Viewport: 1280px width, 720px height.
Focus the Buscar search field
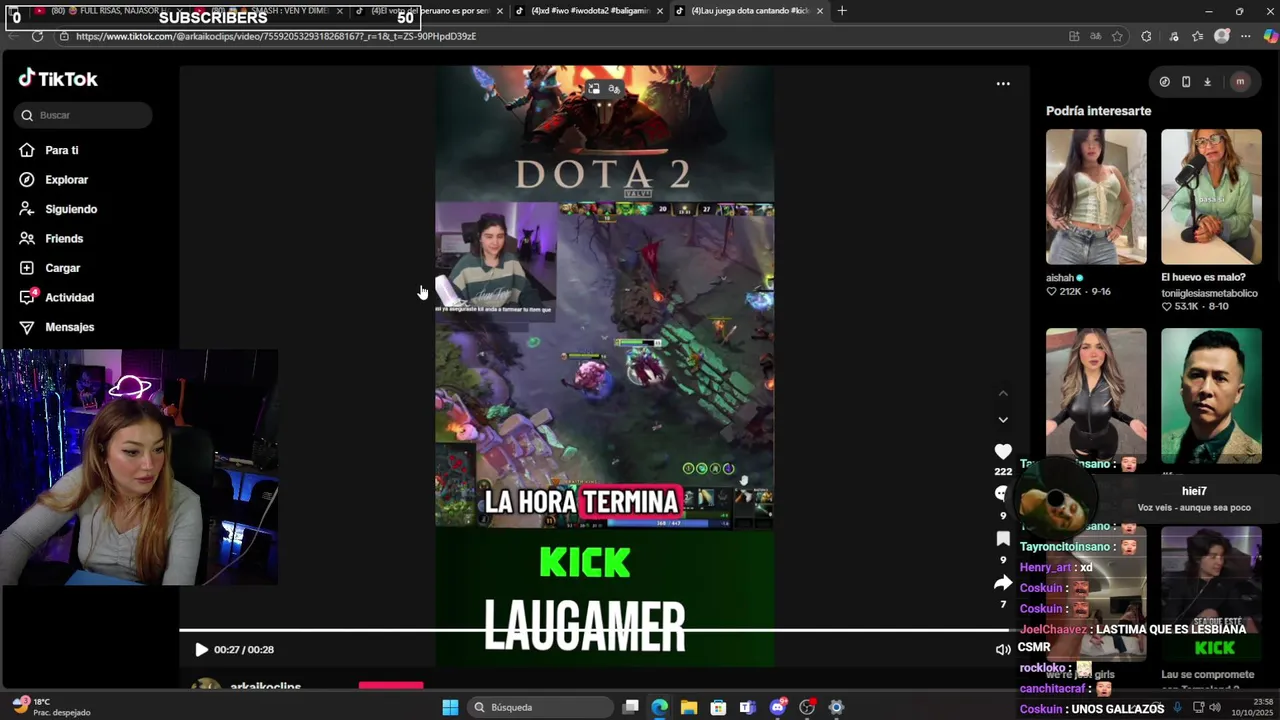[x=83, y=115]
